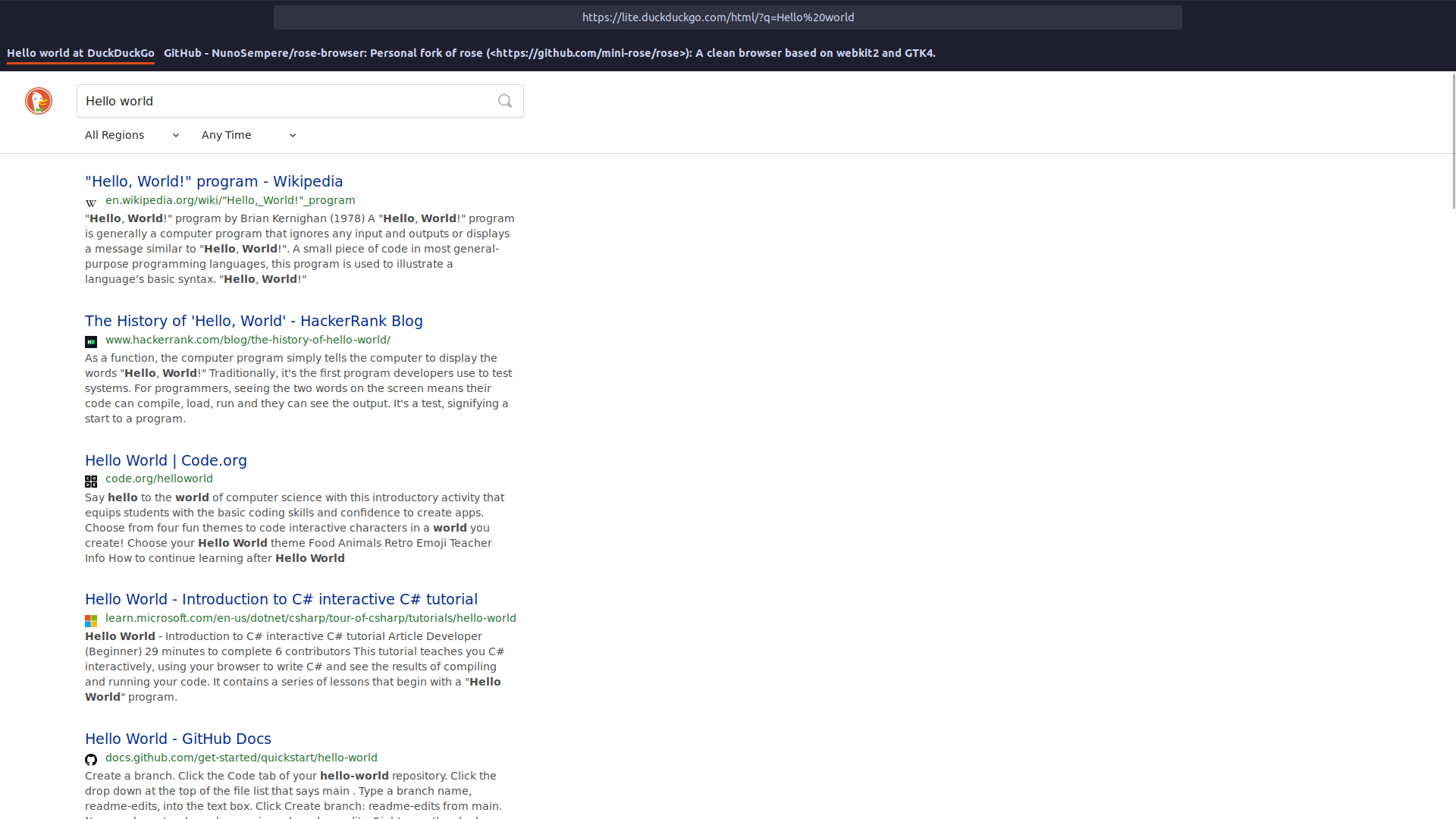Viewport: 1456px width, 819px height.
Task: Click the browser URL address bar
Action: coord(727,17)
